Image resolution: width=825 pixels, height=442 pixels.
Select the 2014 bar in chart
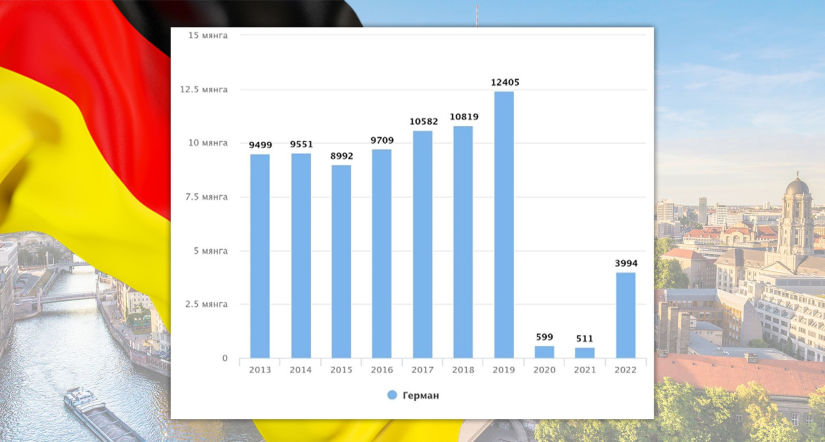click(301, 255)
